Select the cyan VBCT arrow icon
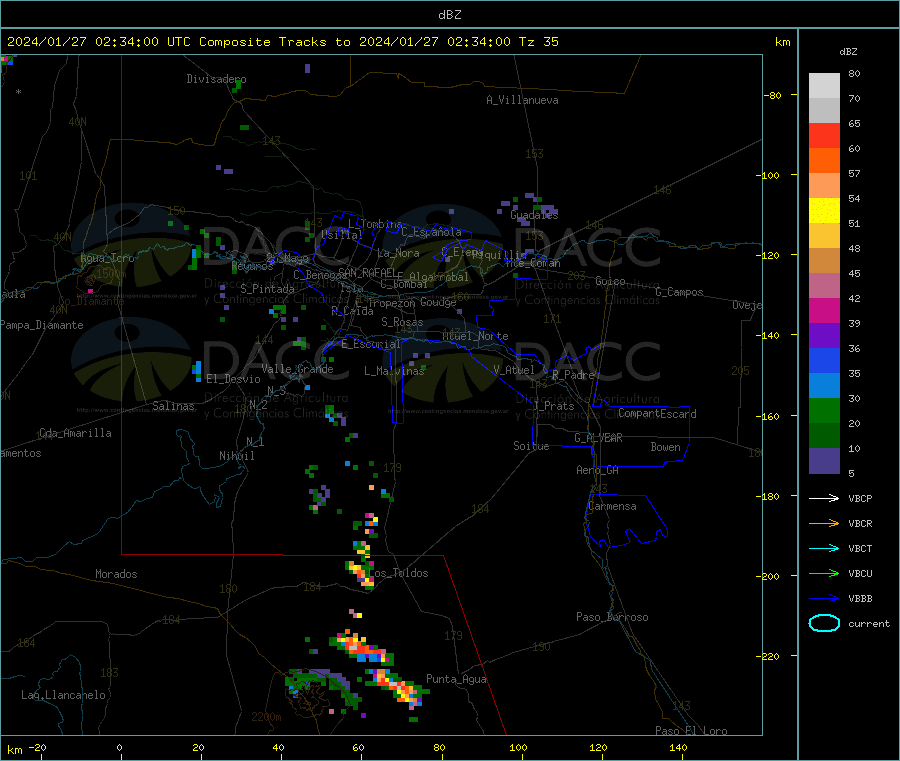900x761 pixels. (x=824, y=549)
